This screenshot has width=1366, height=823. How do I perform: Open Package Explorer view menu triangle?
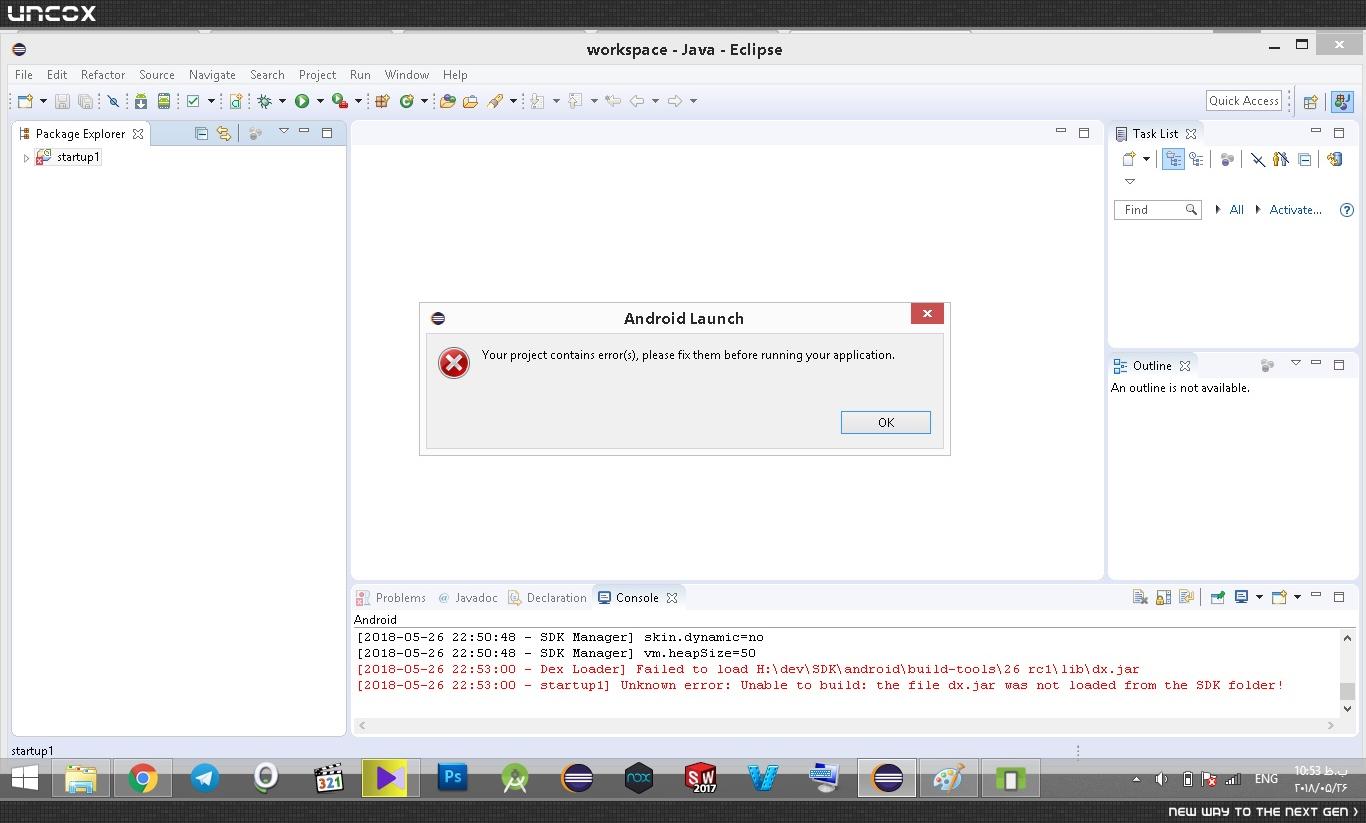[x=283, y=131]
